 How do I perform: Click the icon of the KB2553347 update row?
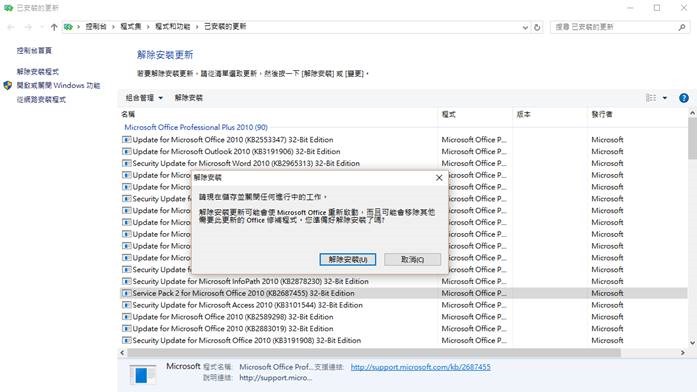point(127,140)
